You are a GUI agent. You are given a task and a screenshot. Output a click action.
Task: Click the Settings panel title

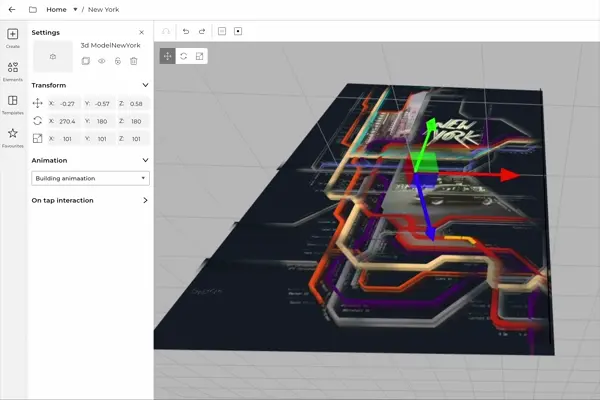point(46,33)
